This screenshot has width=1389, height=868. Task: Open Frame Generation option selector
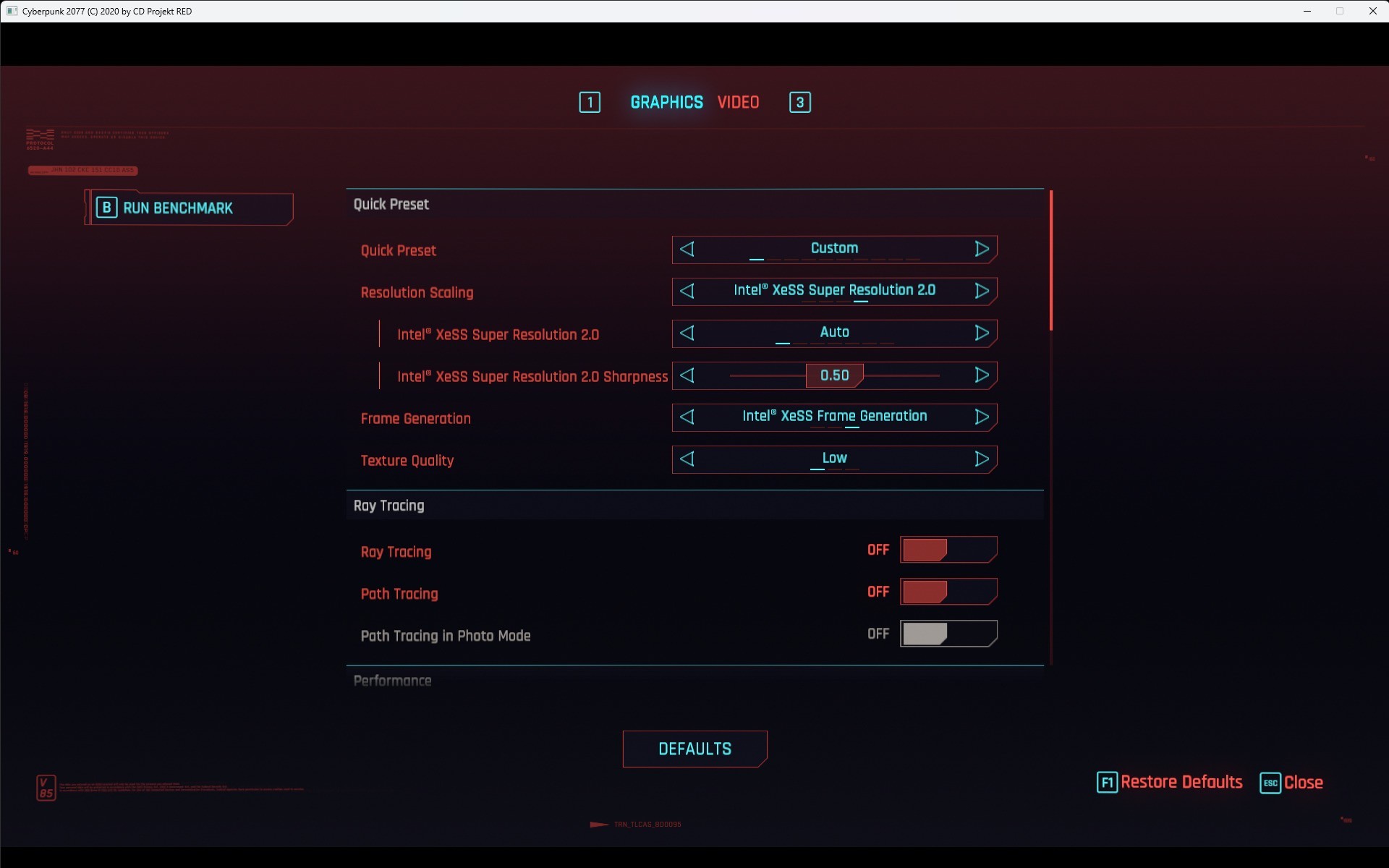click(834, 417)
